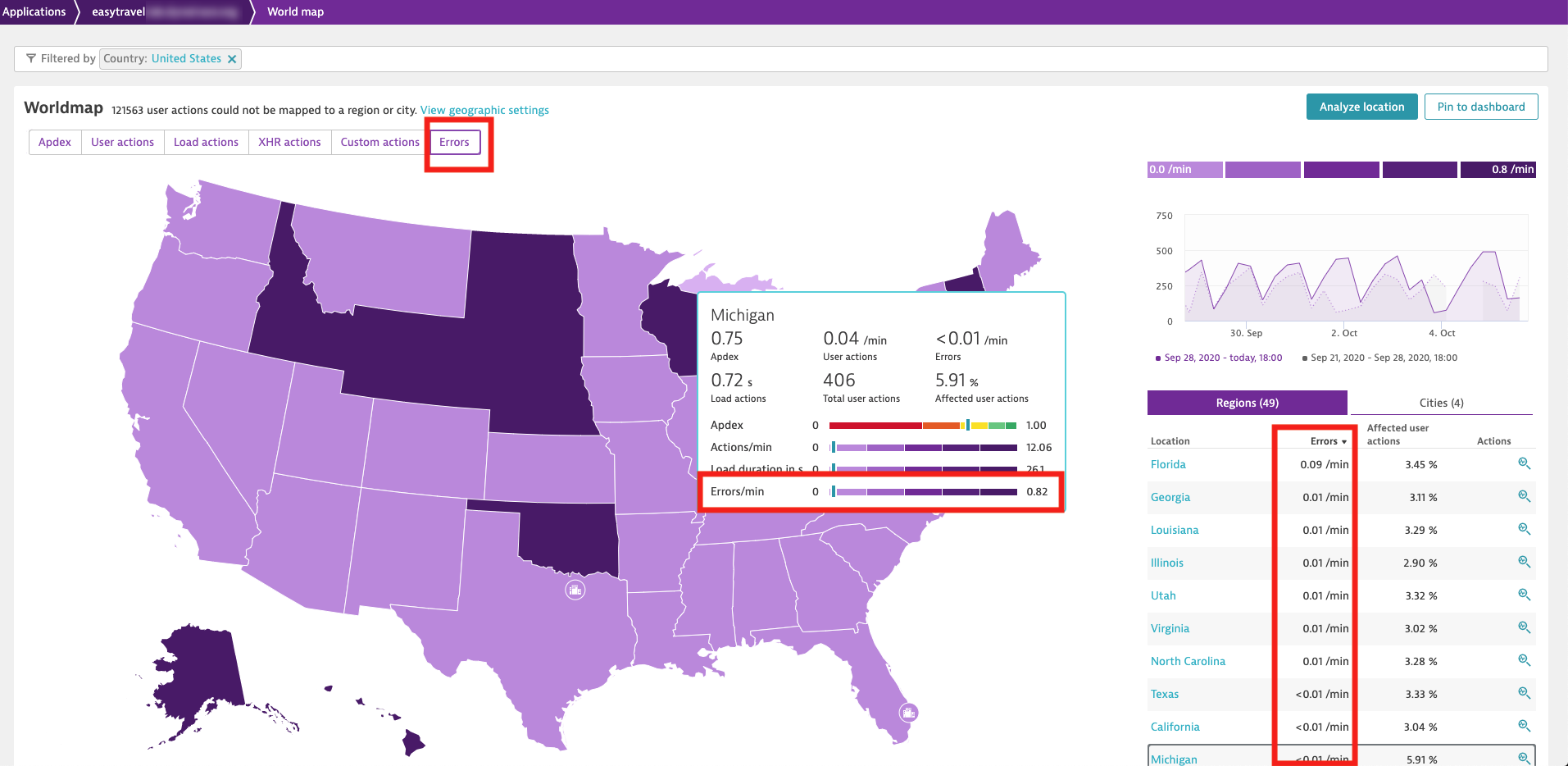Open the Virginia location link
The width and height of the screenshot is (1568, 766).
(1170, 628)
